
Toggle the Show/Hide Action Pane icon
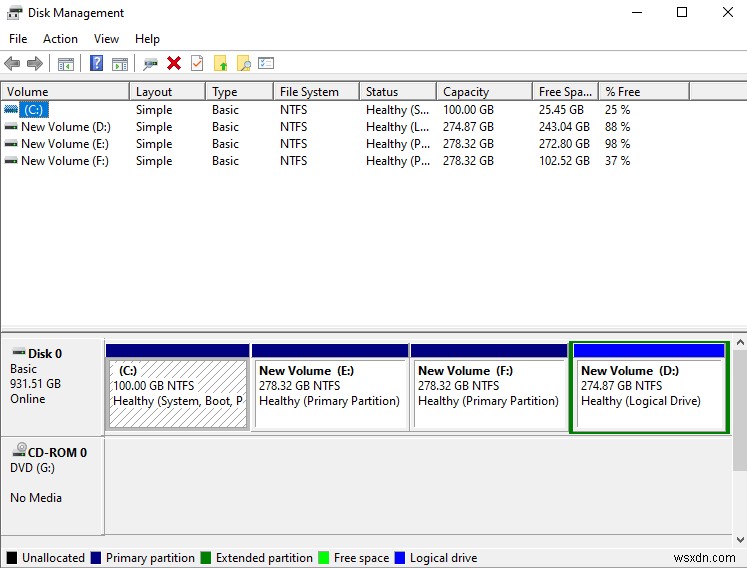[120, 64]
